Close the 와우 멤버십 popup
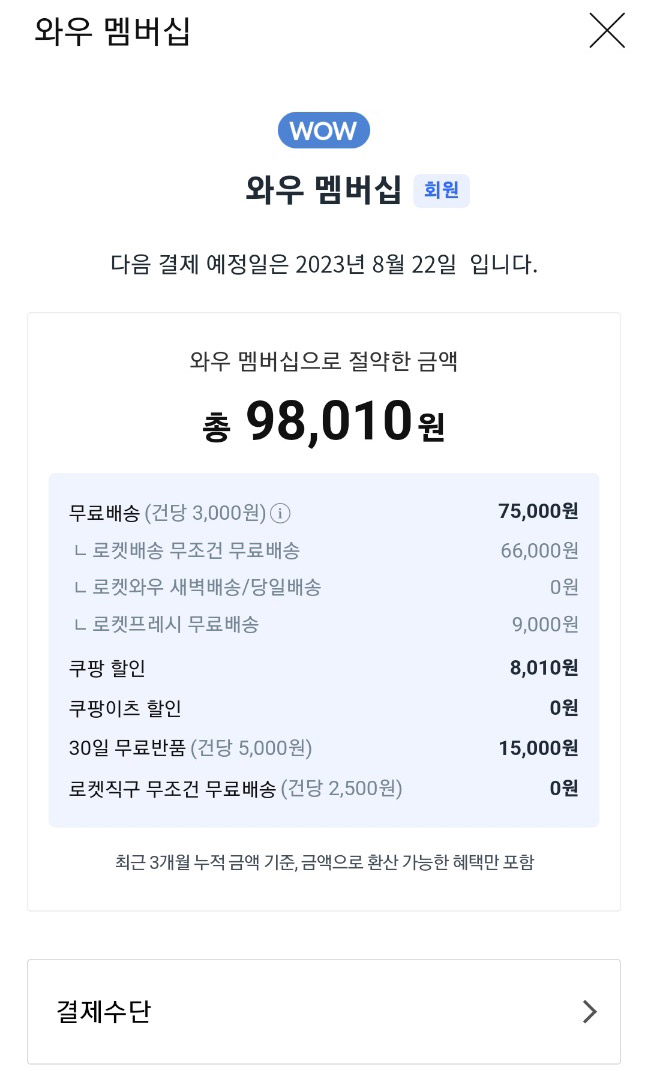Screen dimensions: 648x1079 pos(607,31)
